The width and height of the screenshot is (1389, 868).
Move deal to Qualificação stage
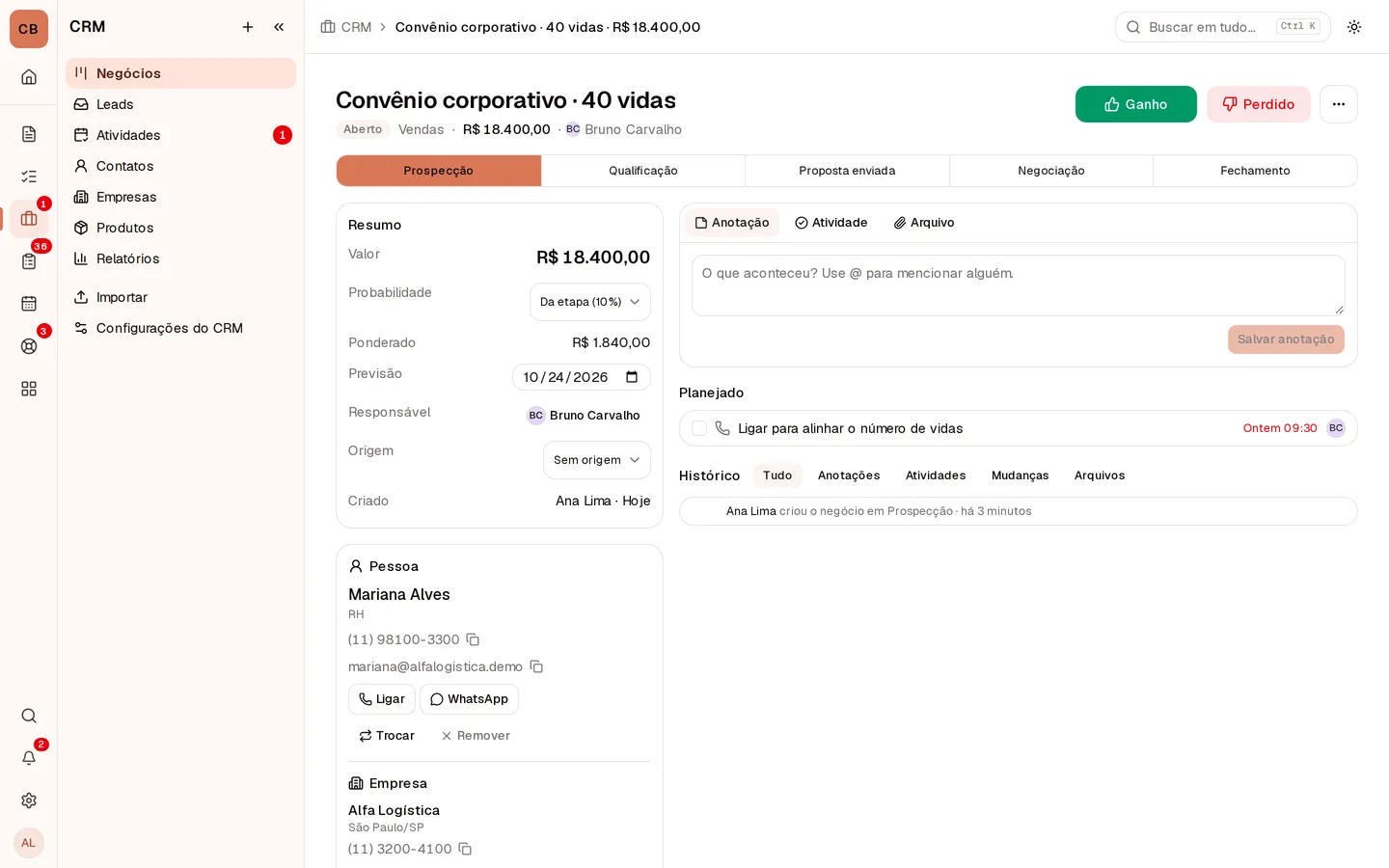[643, 171]
